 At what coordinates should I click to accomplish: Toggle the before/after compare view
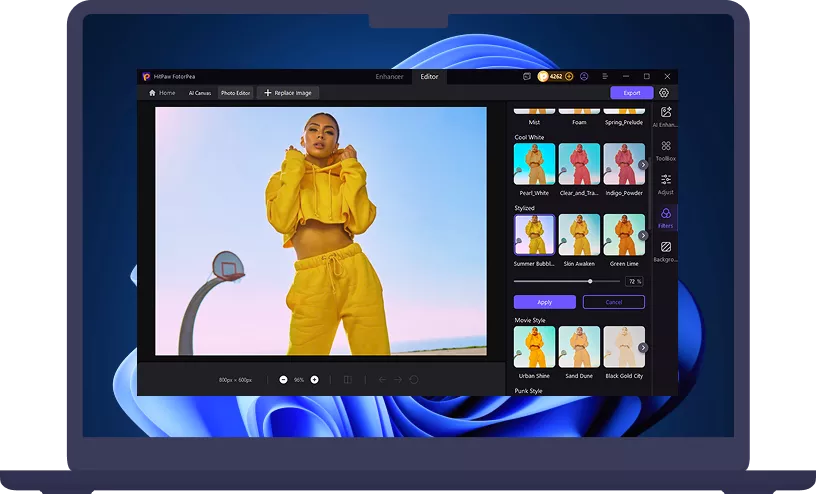[348, 380]
